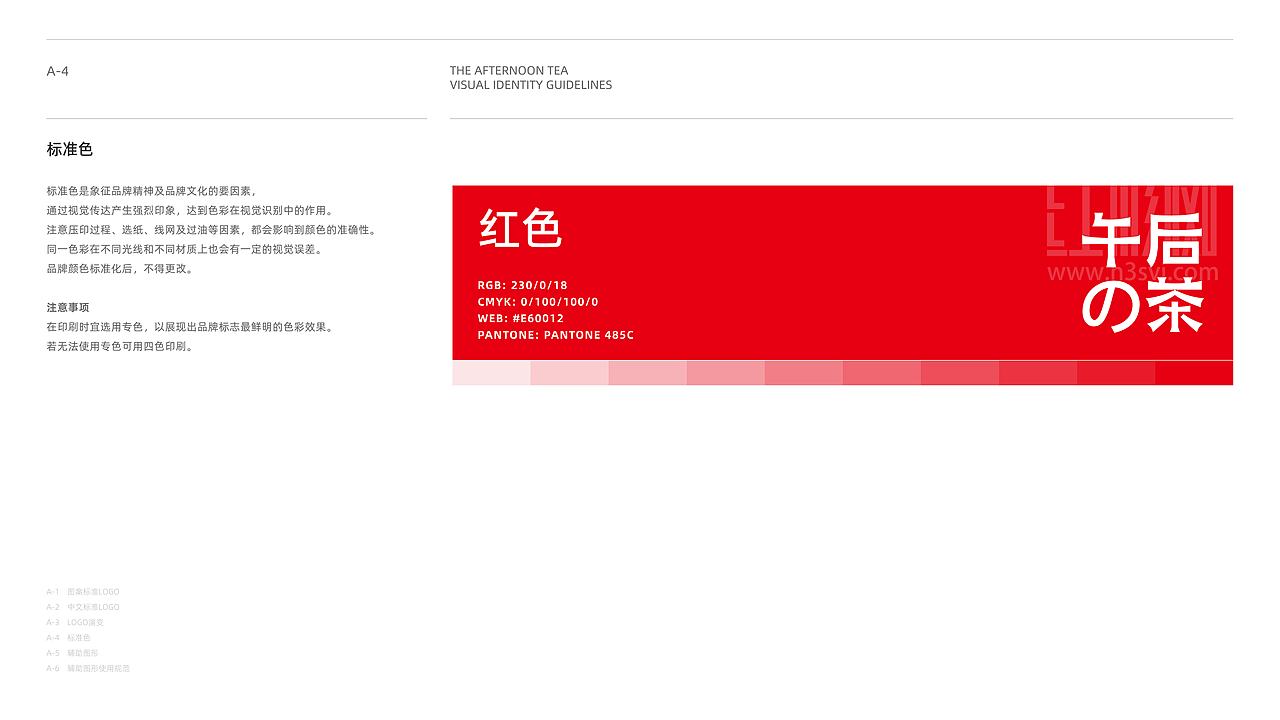Open index entry A-5 辅助图形

coord(72,652)
